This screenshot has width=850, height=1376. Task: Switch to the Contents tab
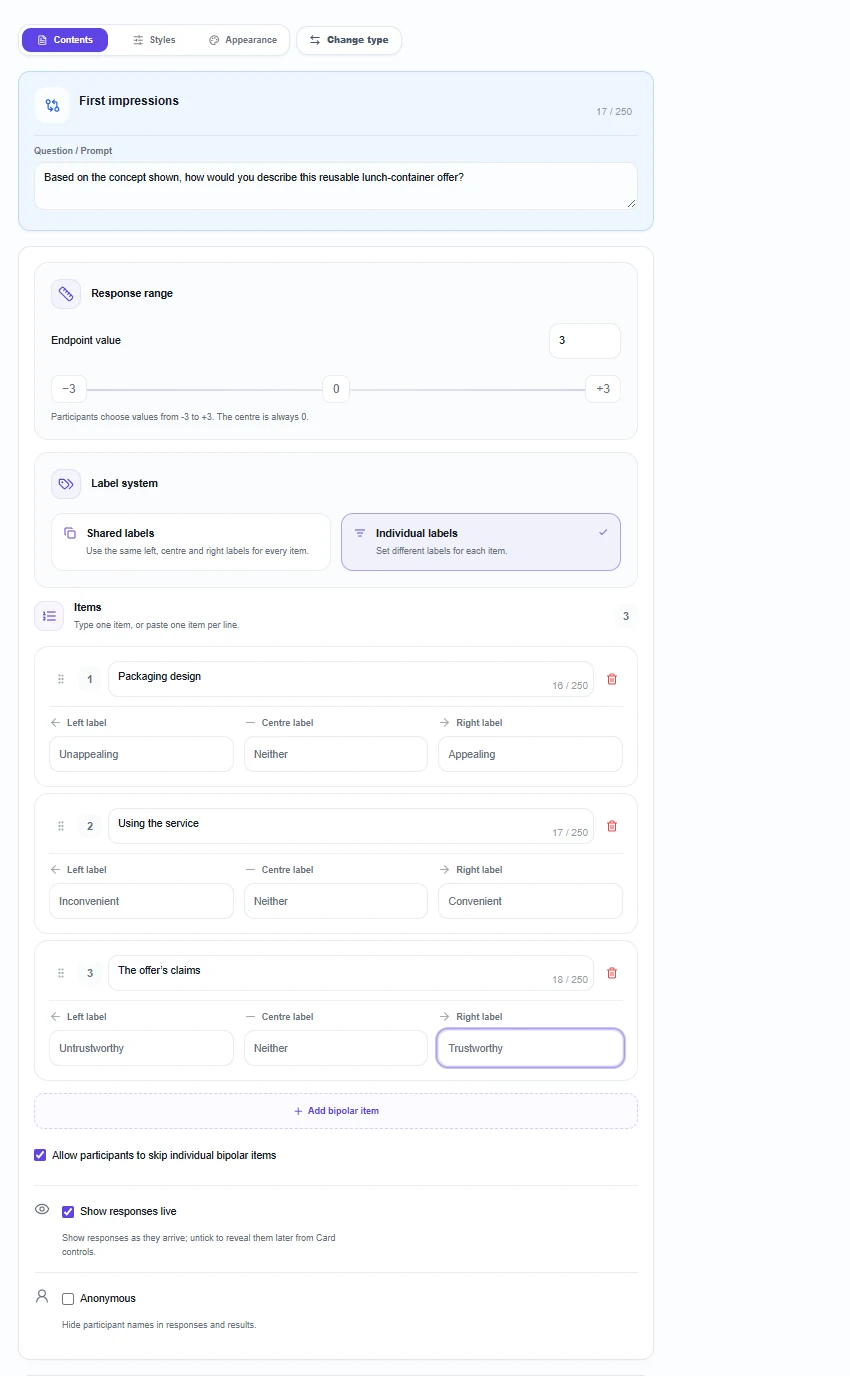[65, 40]
